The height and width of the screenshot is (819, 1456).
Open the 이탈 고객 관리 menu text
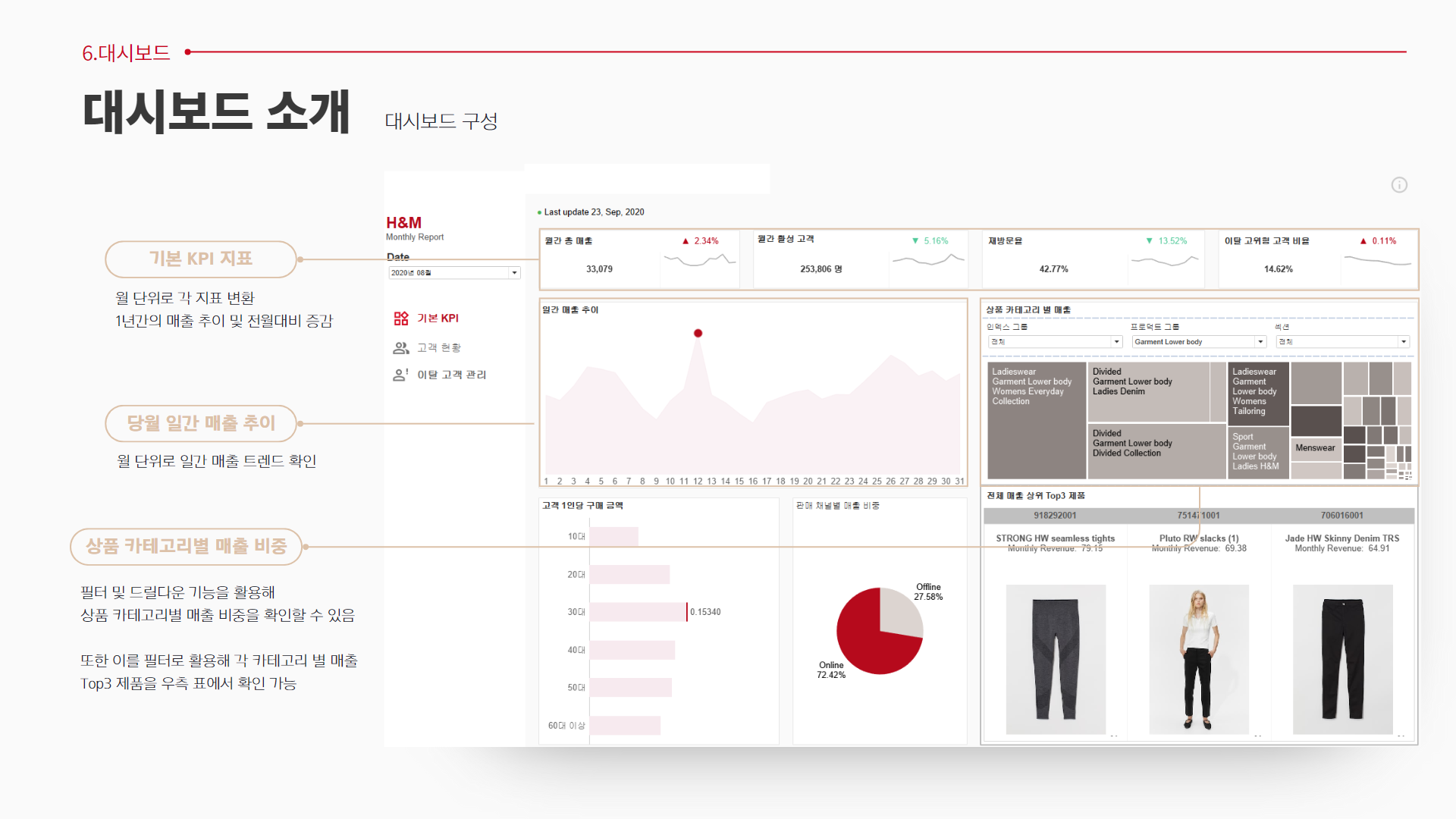click(x=452, y=375)
